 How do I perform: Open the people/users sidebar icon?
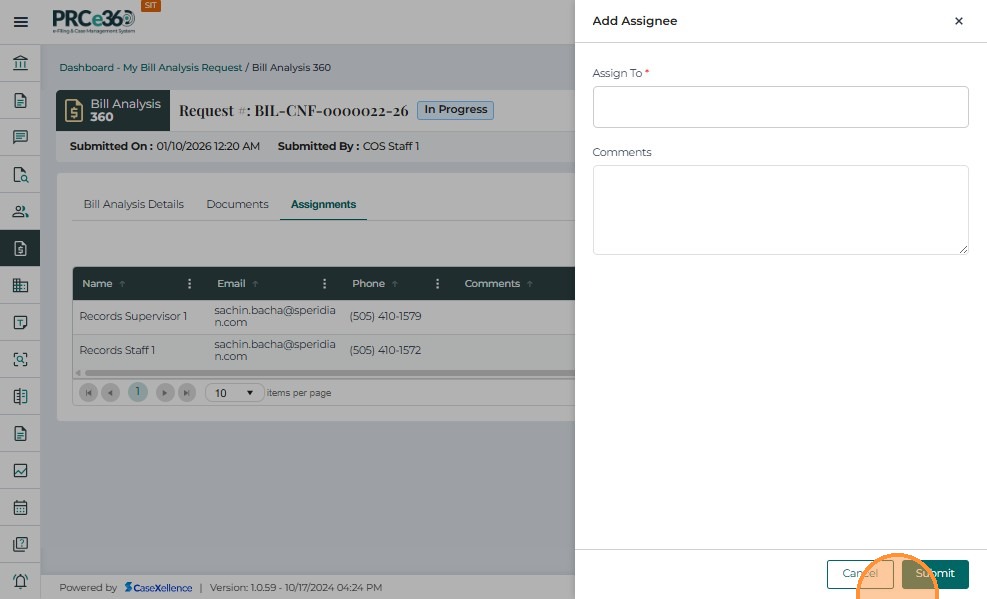click(20, 211)
